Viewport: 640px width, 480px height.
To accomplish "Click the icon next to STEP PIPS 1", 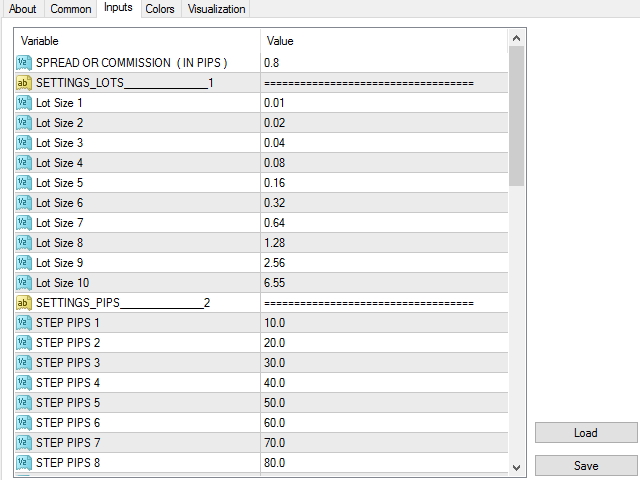I will click(24, 323).
